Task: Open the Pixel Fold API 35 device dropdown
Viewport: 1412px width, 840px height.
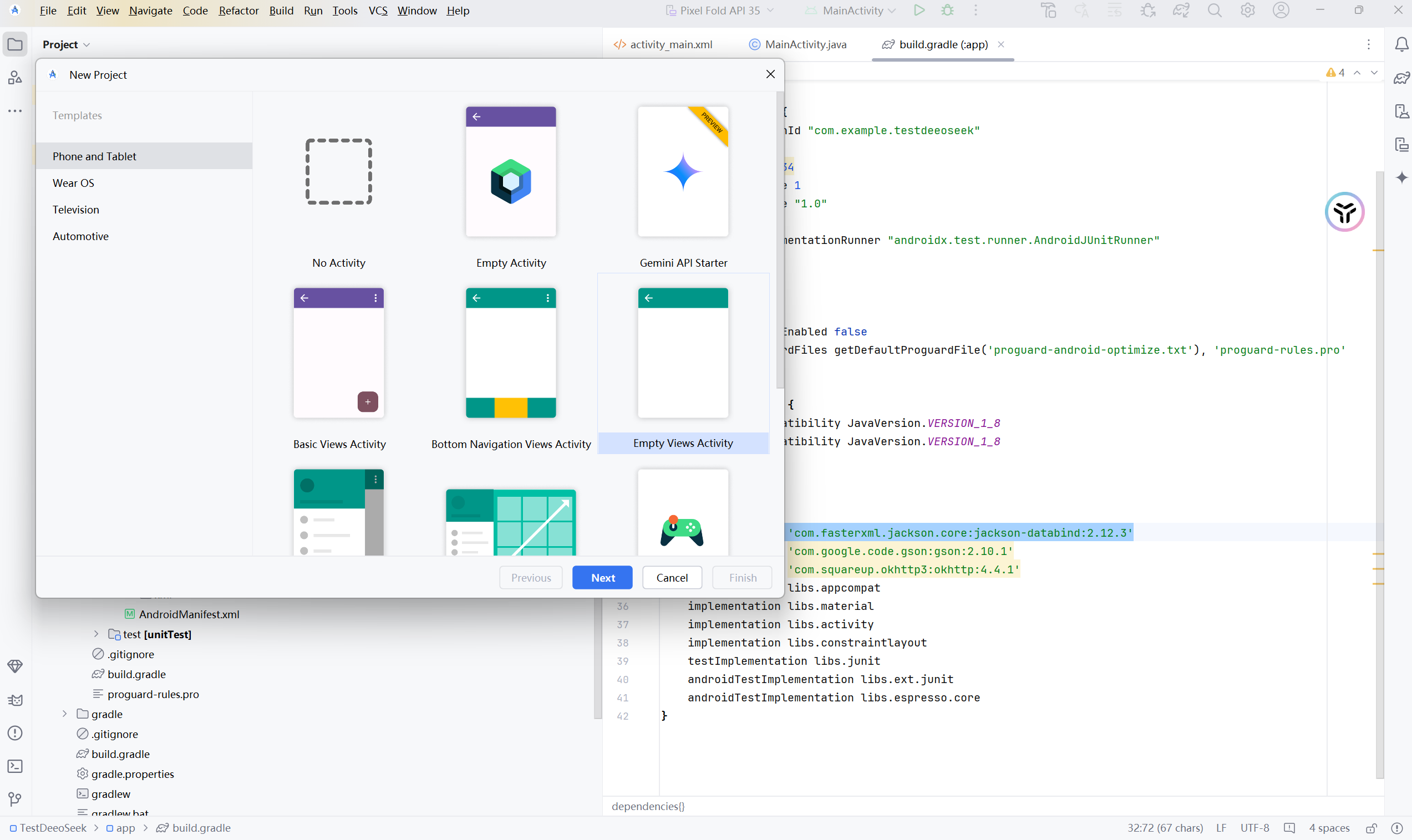Action: tap(720, 10)
